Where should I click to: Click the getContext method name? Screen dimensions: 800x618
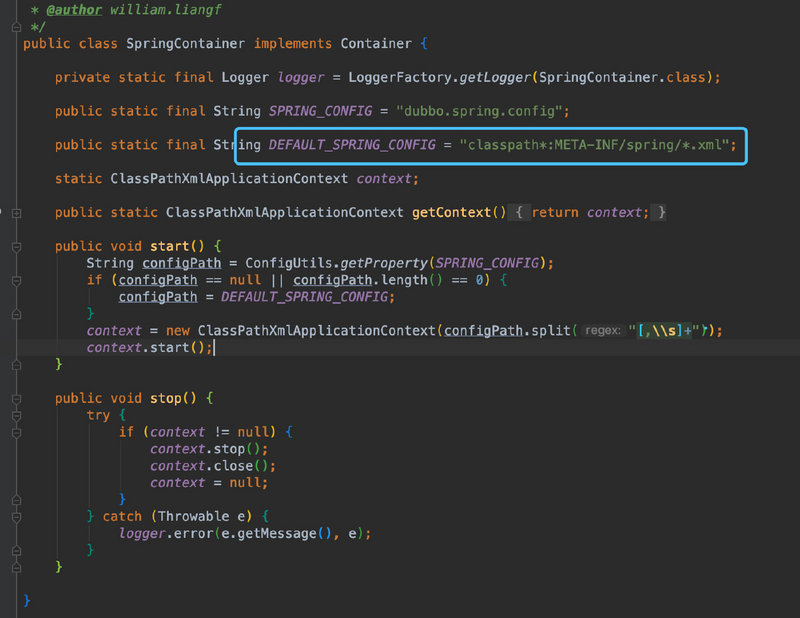(x=452, y=212)
